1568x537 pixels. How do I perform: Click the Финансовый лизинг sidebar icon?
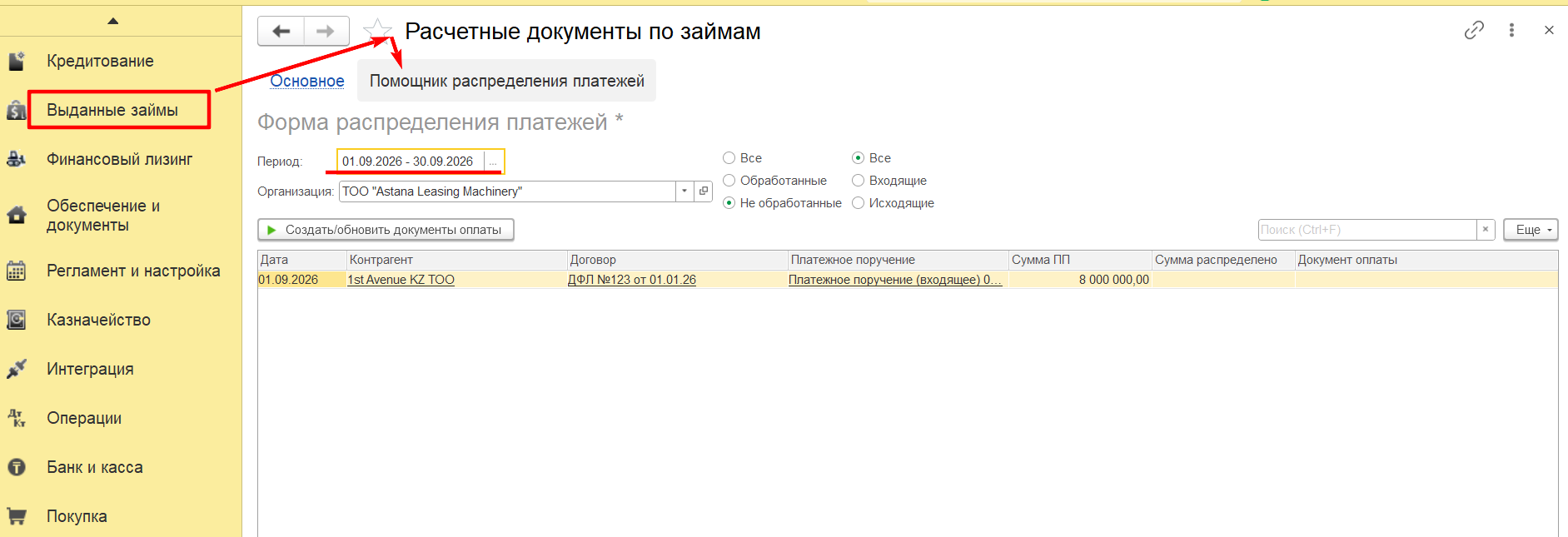pos(17,159)
